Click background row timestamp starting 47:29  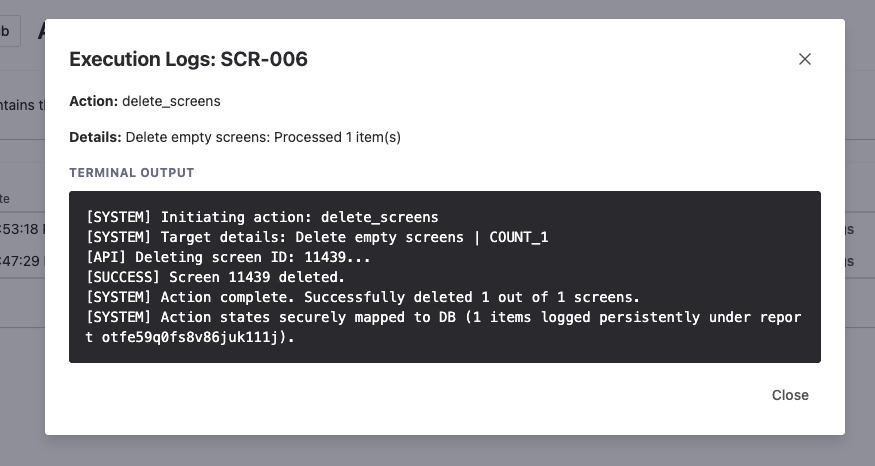(20, 261)
